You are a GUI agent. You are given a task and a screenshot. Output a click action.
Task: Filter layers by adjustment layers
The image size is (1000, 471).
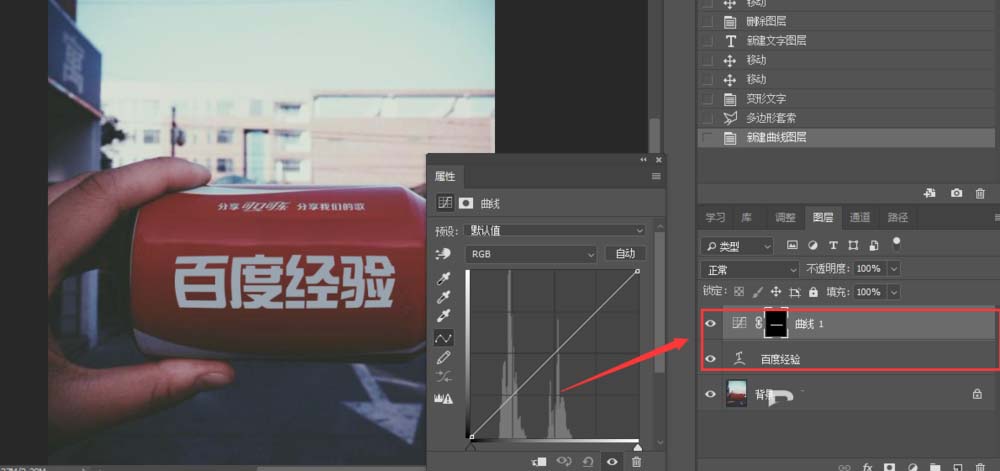(812, 245)
